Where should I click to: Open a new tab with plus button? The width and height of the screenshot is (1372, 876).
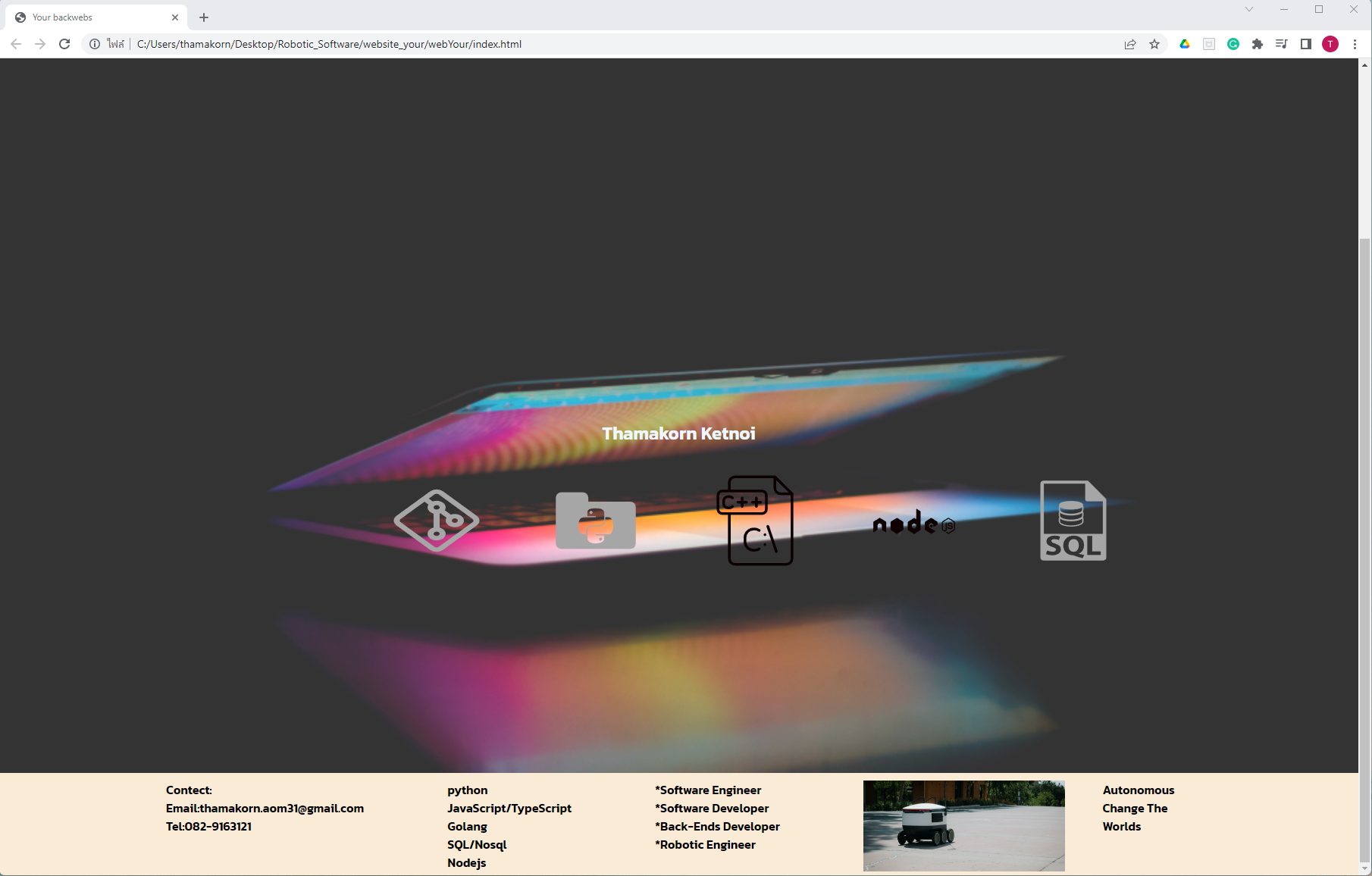pyautogui.click(x=204, y=17)
